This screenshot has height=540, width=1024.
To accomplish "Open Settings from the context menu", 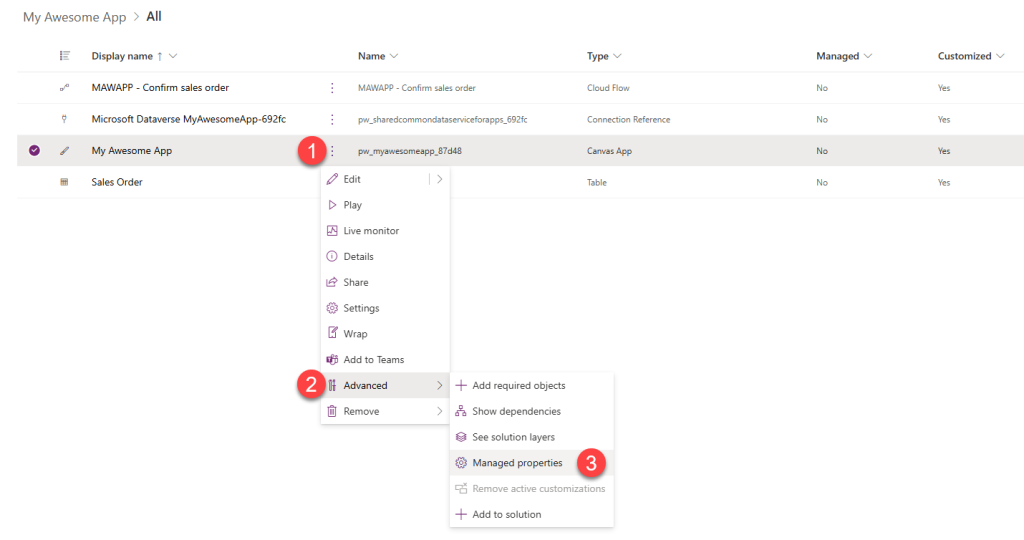I will (x=385, y=308).
